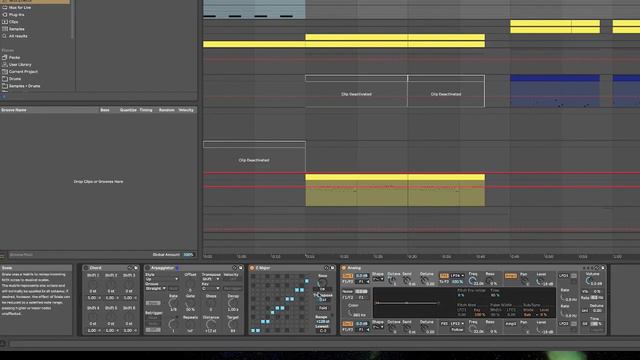Open Samples + Drums folder
This screenshot has height=360, width=640.
click(x=24, y=86)
